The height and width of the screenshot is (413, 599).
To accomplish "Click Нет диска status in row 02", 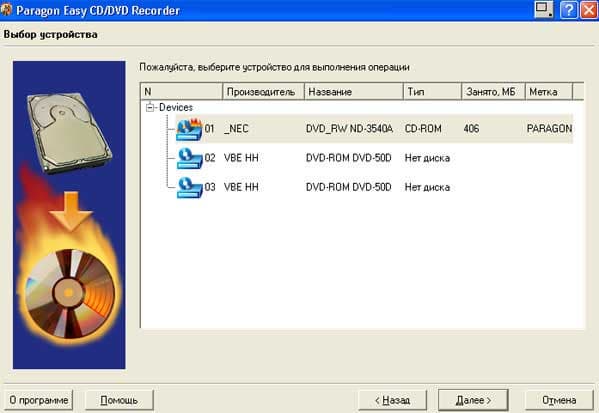I will coord(427,158).
